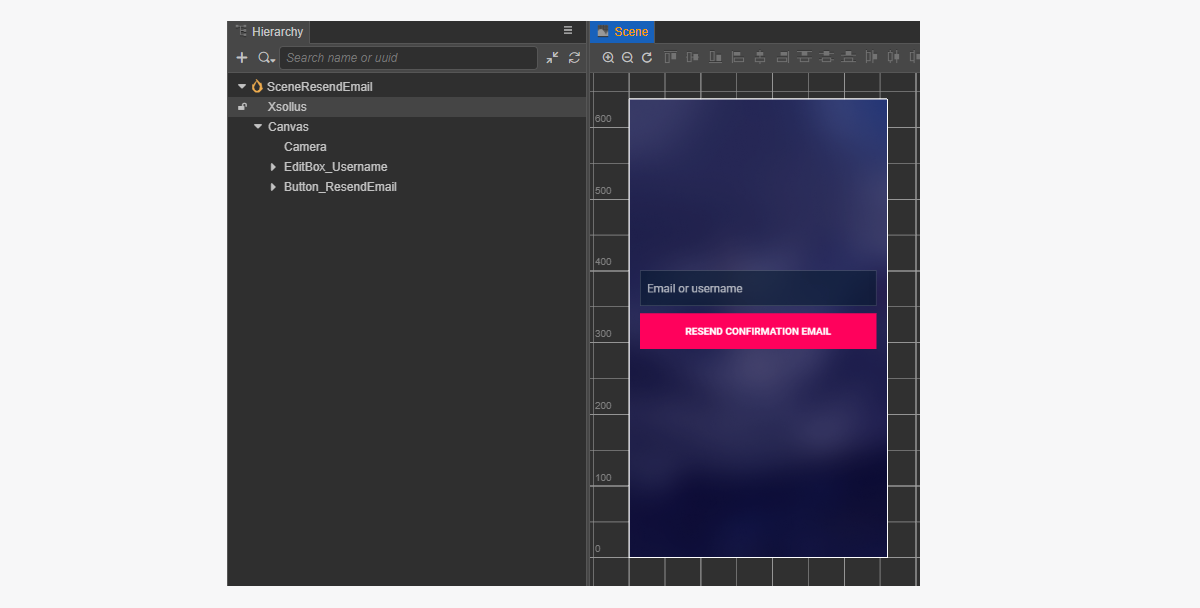Image resolution: width=1200 pixels, height=608 pixels.
Task: Expand the EditBox_Username node
Action: (x=273, y=167)
